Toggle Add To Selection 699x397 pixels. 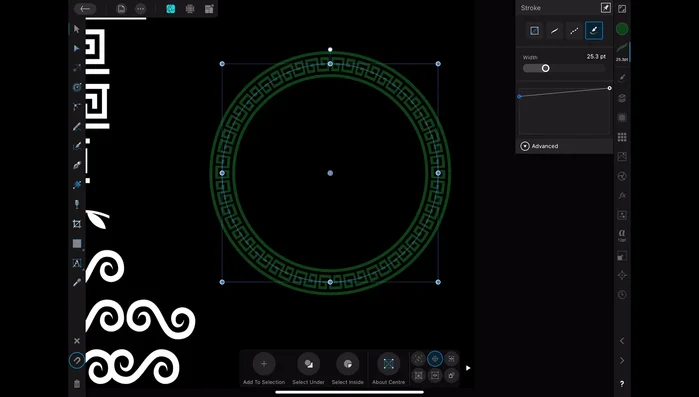tap(264, 369)
